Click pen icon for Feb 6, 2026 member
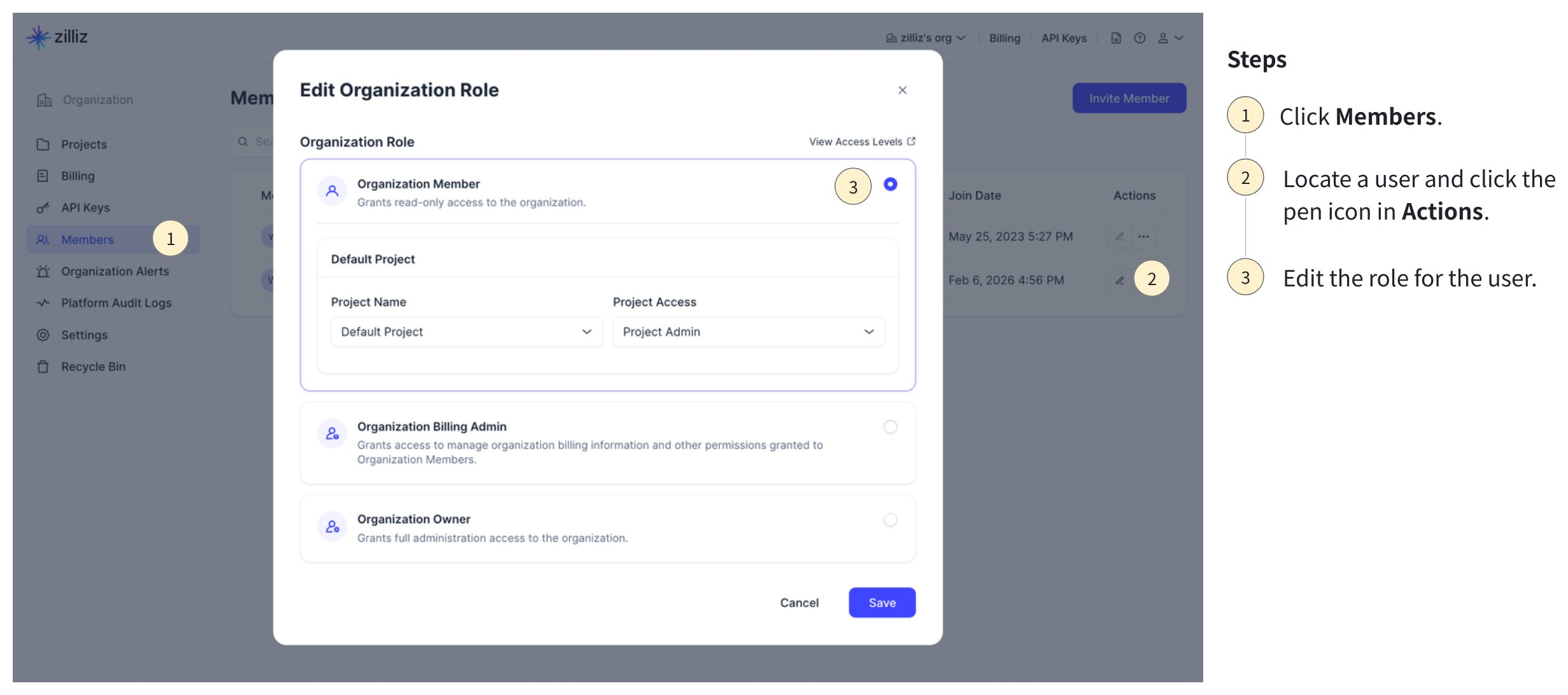 1119,280
